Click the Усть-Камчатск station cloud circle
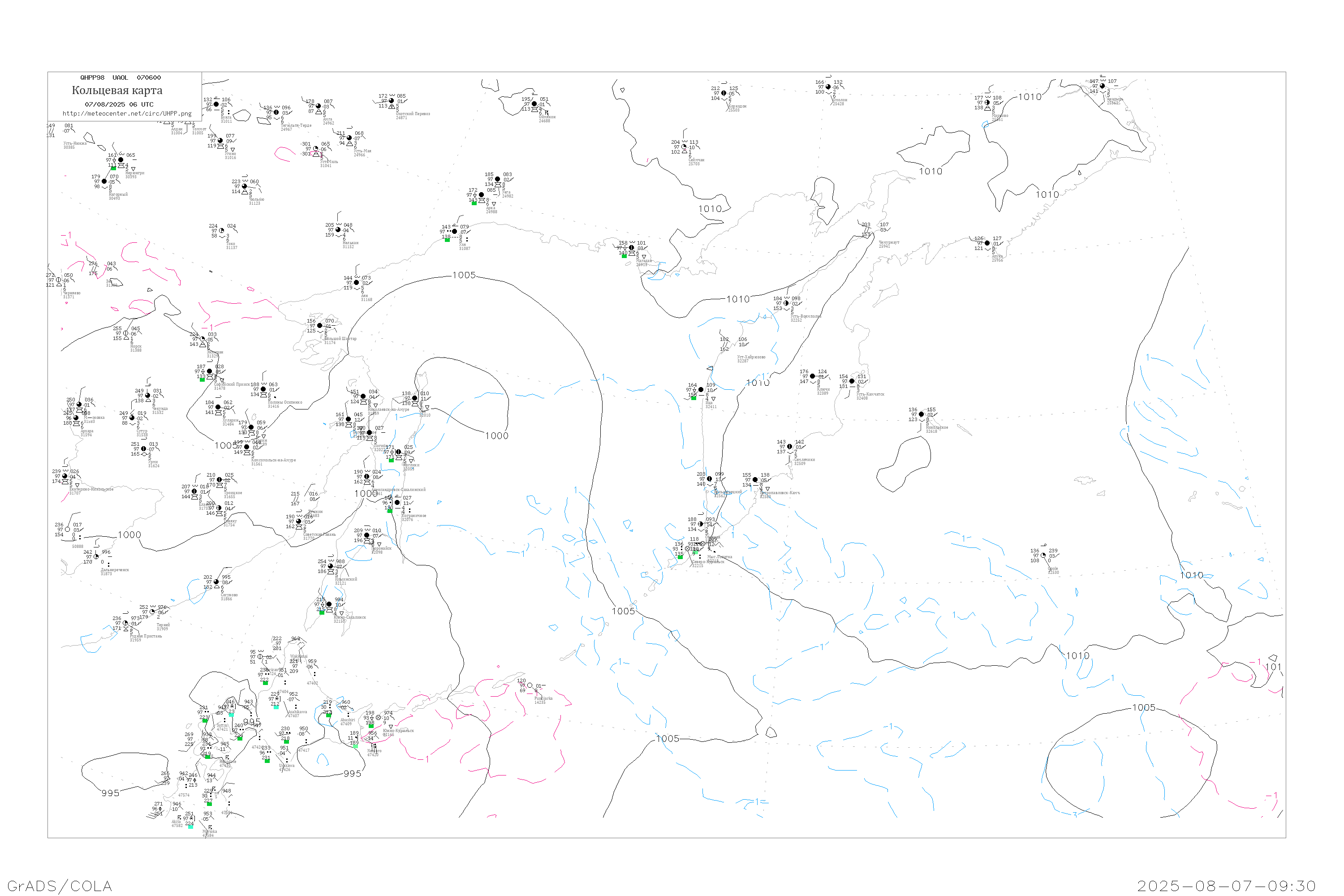Screen dimensions: 1344x896 [852, 382]
